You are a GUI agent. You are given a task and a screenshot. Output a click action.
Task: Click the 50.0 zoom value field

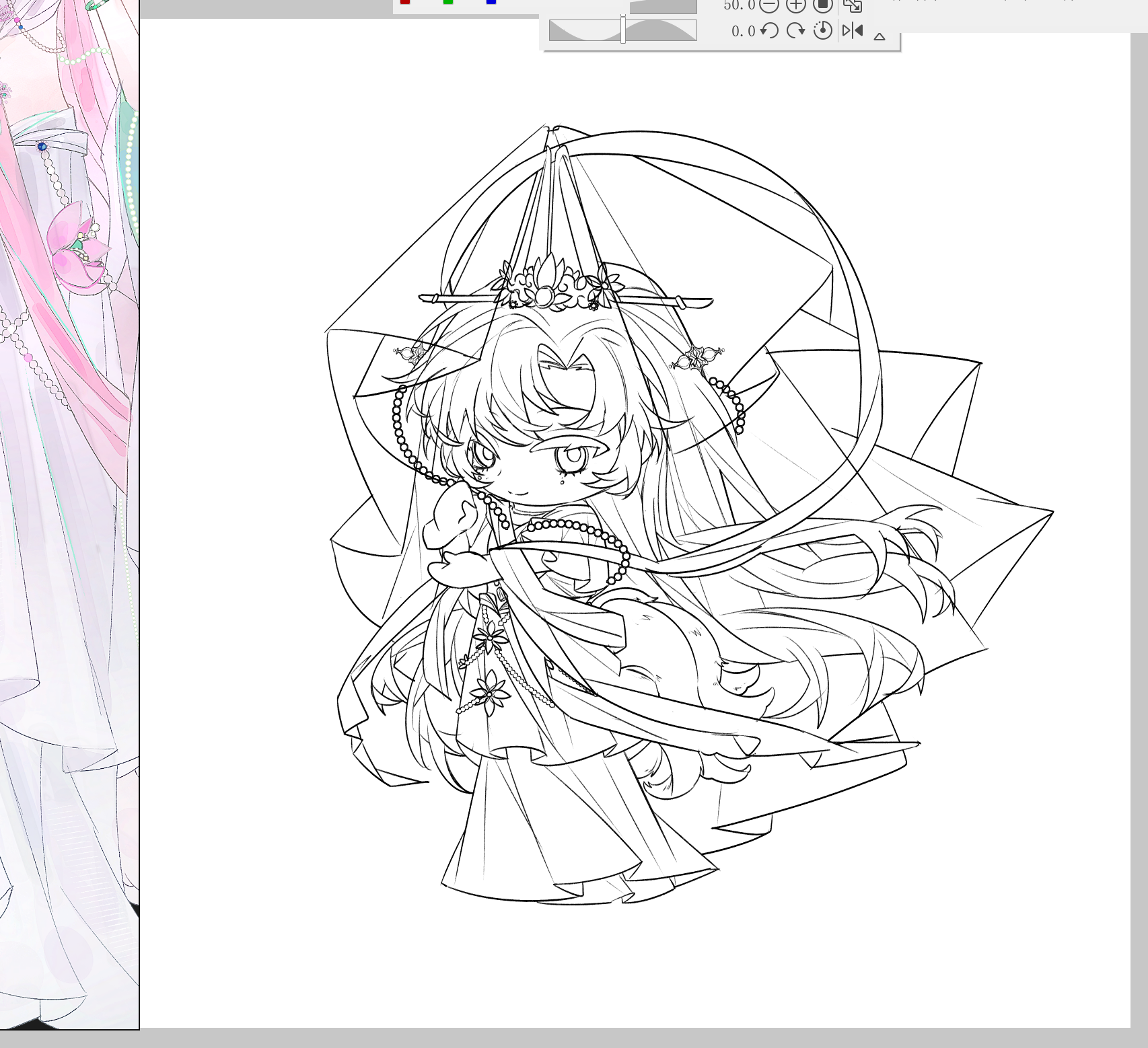738,5
